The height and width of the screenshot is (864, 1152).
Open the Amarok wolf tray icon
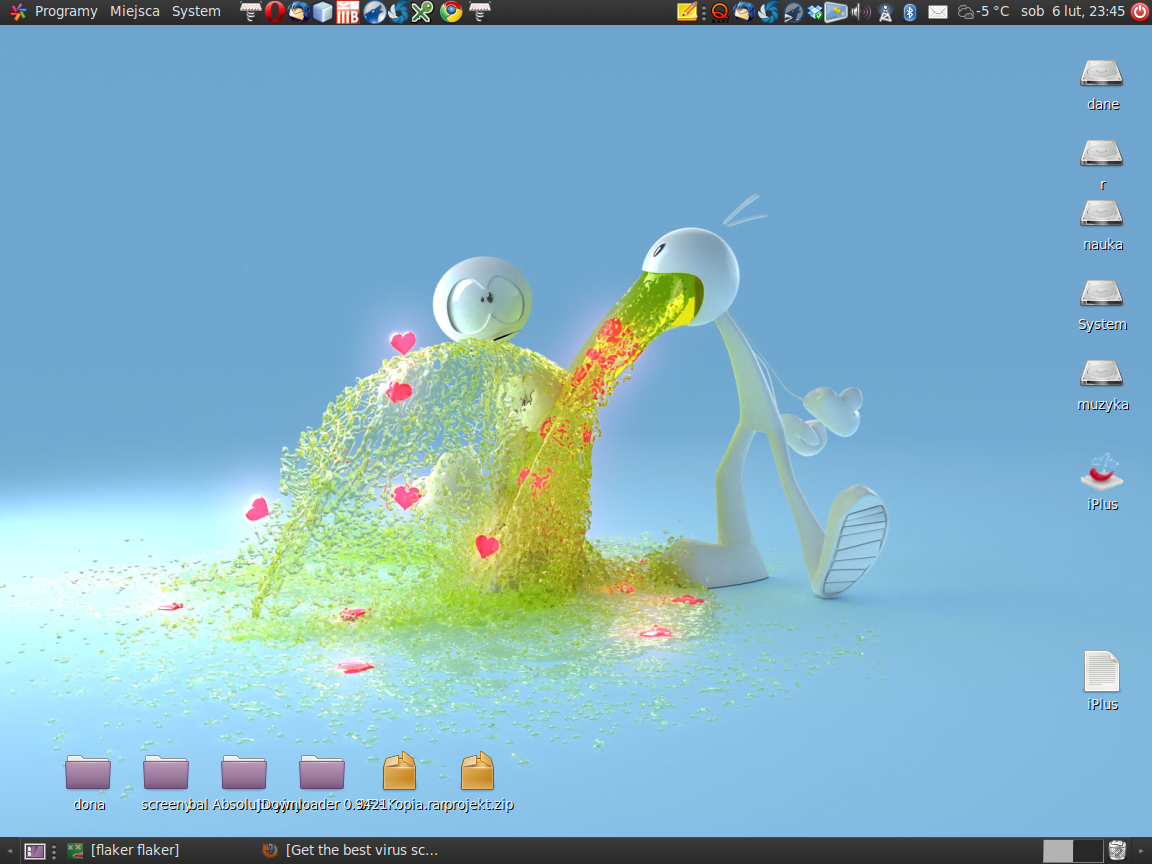793,12
